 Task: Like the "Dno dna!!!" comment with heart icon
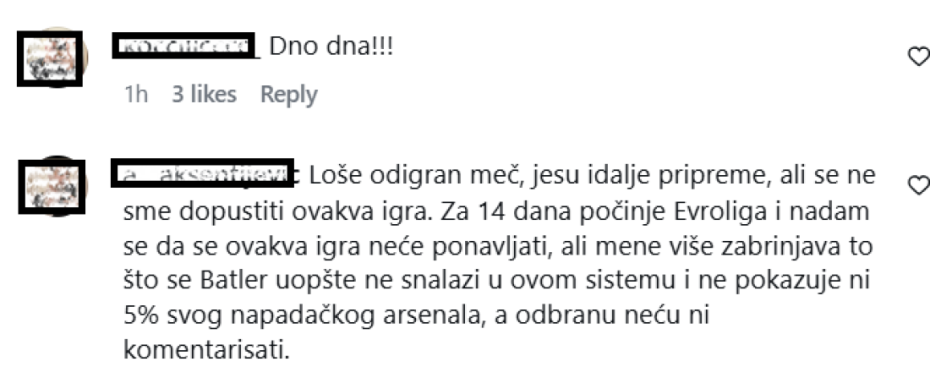pos(919,56)
